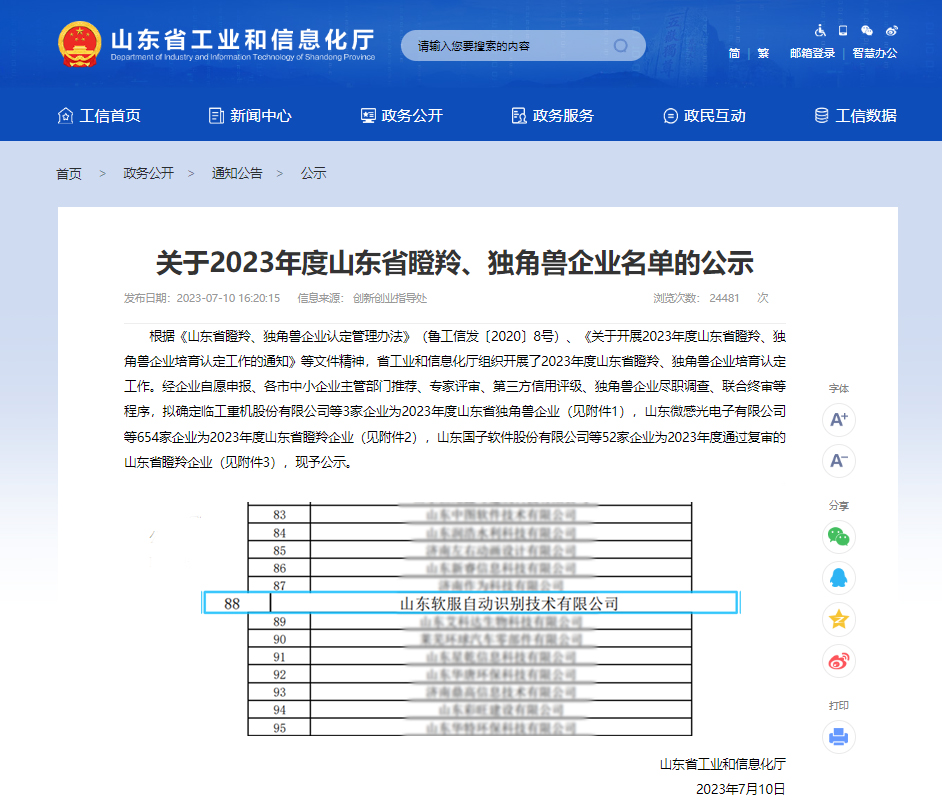
Task: Click the search magnifier icon
Action: [x=621, y=46]
